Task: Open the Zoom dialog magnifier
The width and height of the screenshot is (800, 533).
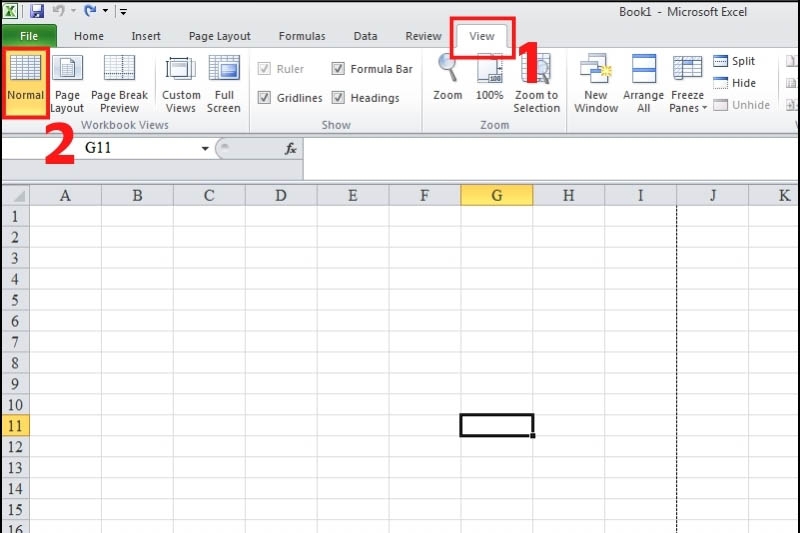Action: pos(447,78)
